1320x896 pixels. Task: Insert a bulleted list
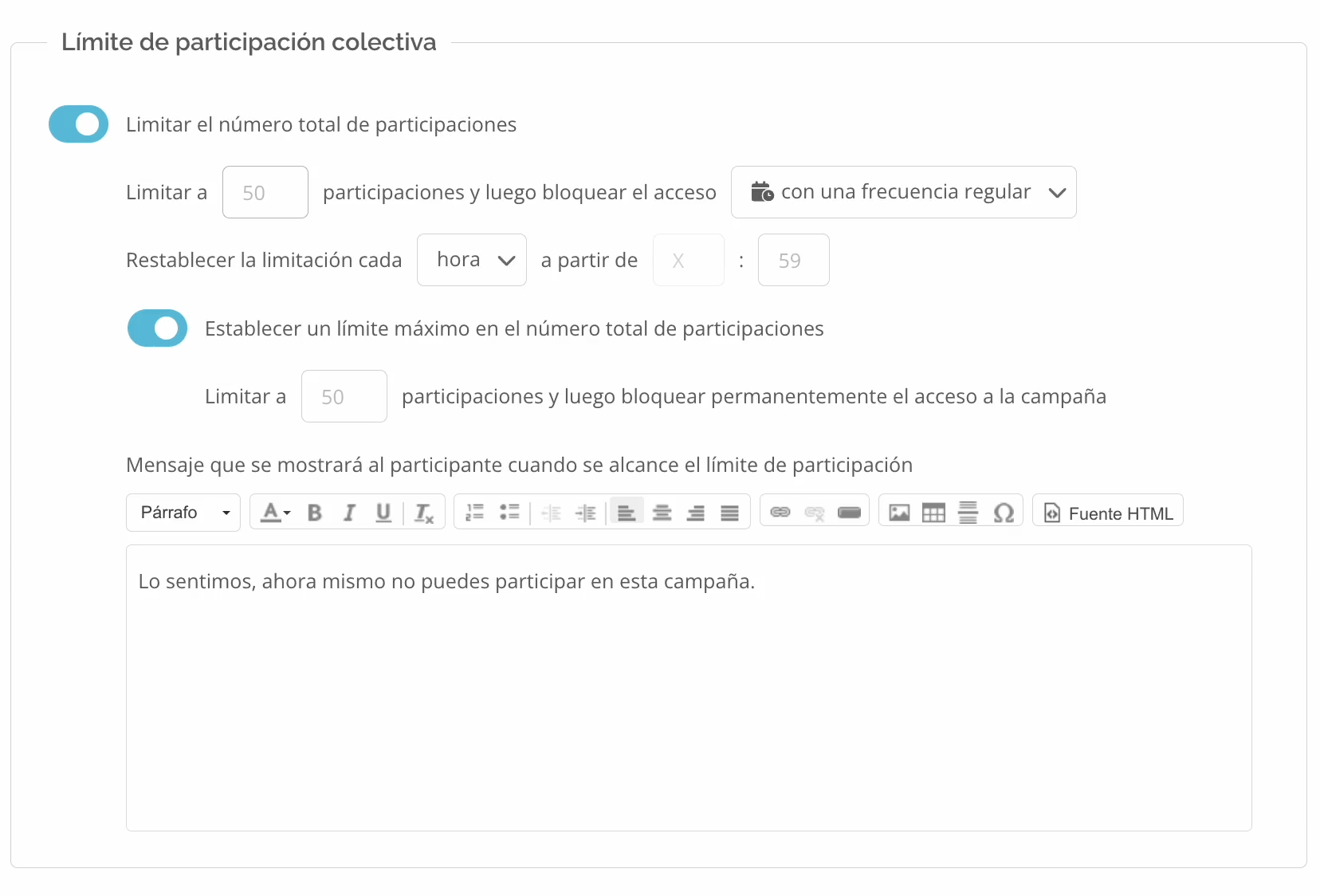point(509,513)
